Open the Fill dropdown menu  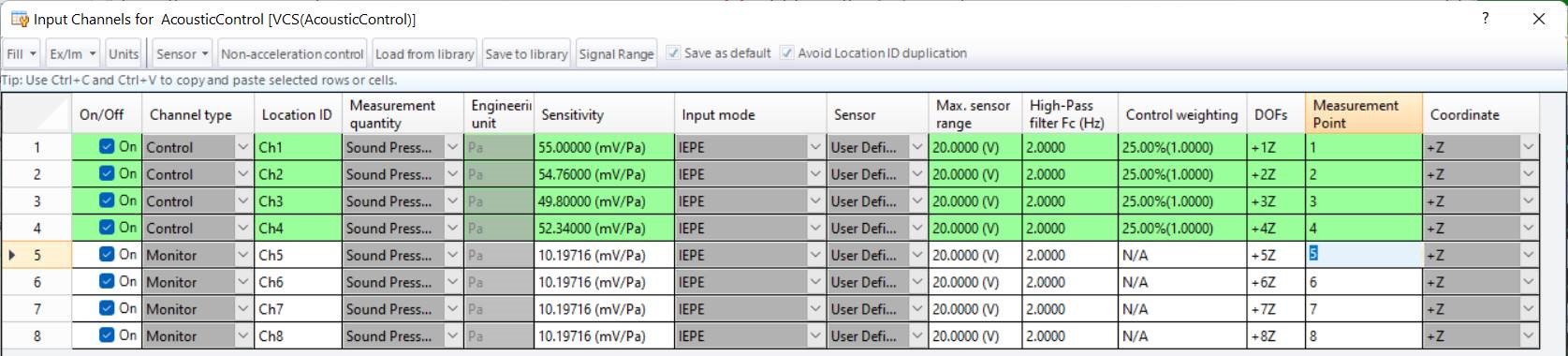coord(22,53)
